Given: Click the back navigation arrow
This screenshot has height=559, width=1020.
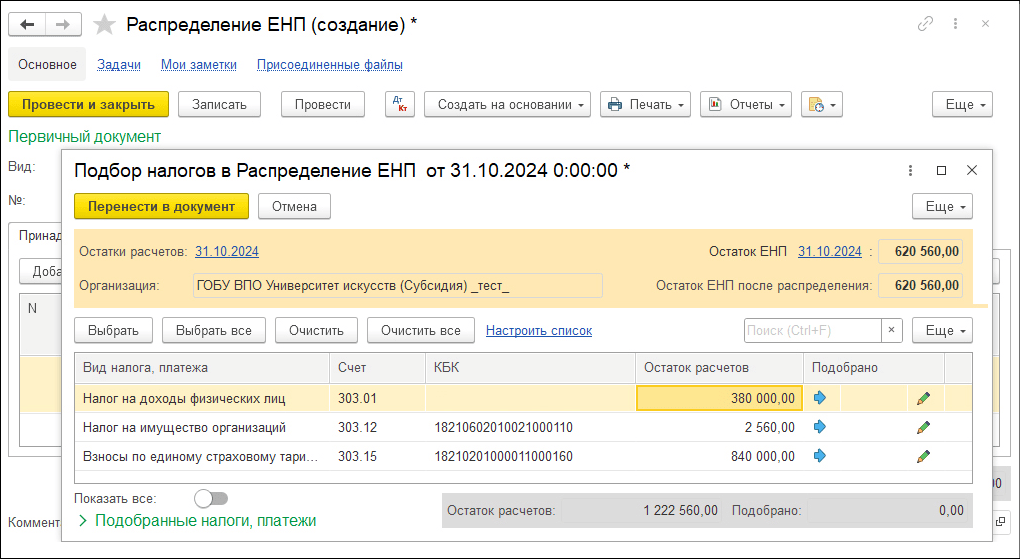Looking at the screenshot, I should pyautogui.click(x=27, y=24).
